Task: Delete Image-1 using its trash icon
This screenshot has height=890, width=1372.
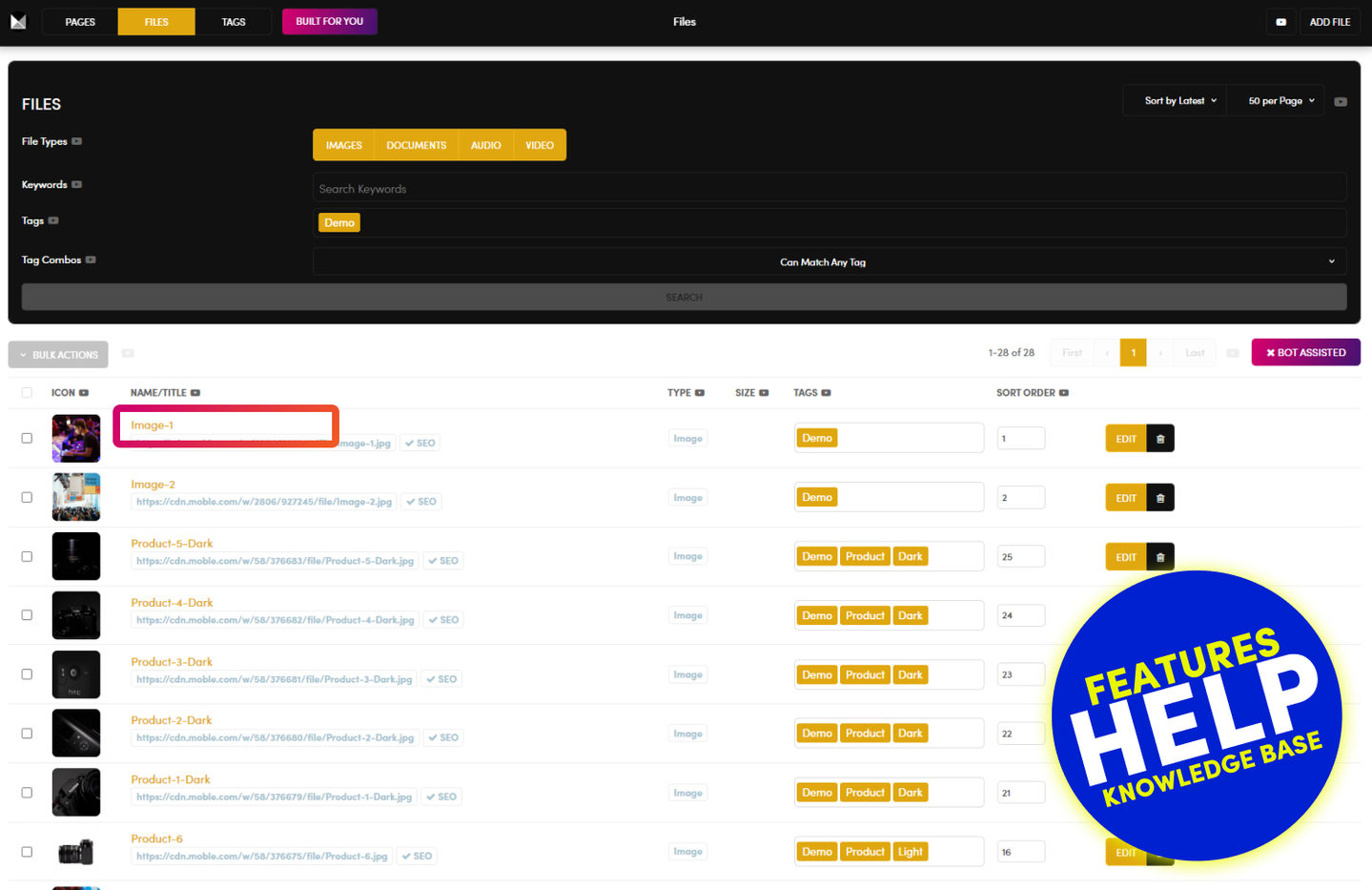Action: click(1160, 439)
